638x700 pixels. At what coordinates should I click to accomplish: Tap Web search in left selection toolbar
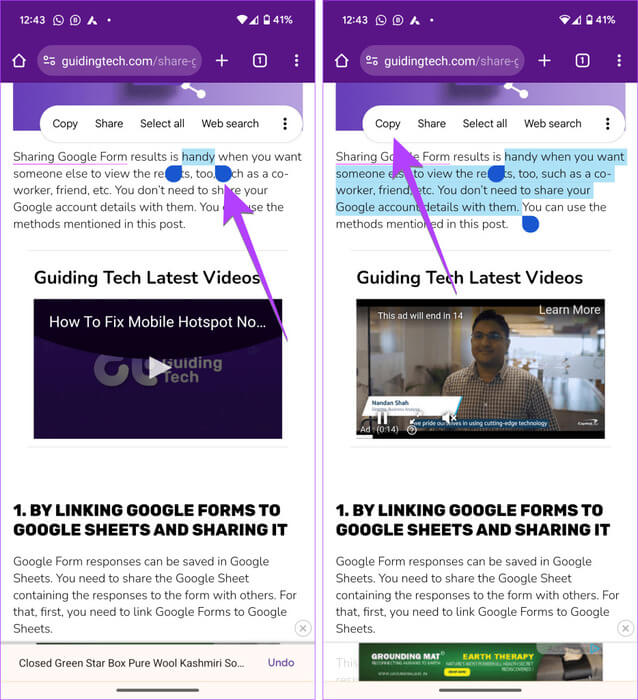(x=230, y=124)
